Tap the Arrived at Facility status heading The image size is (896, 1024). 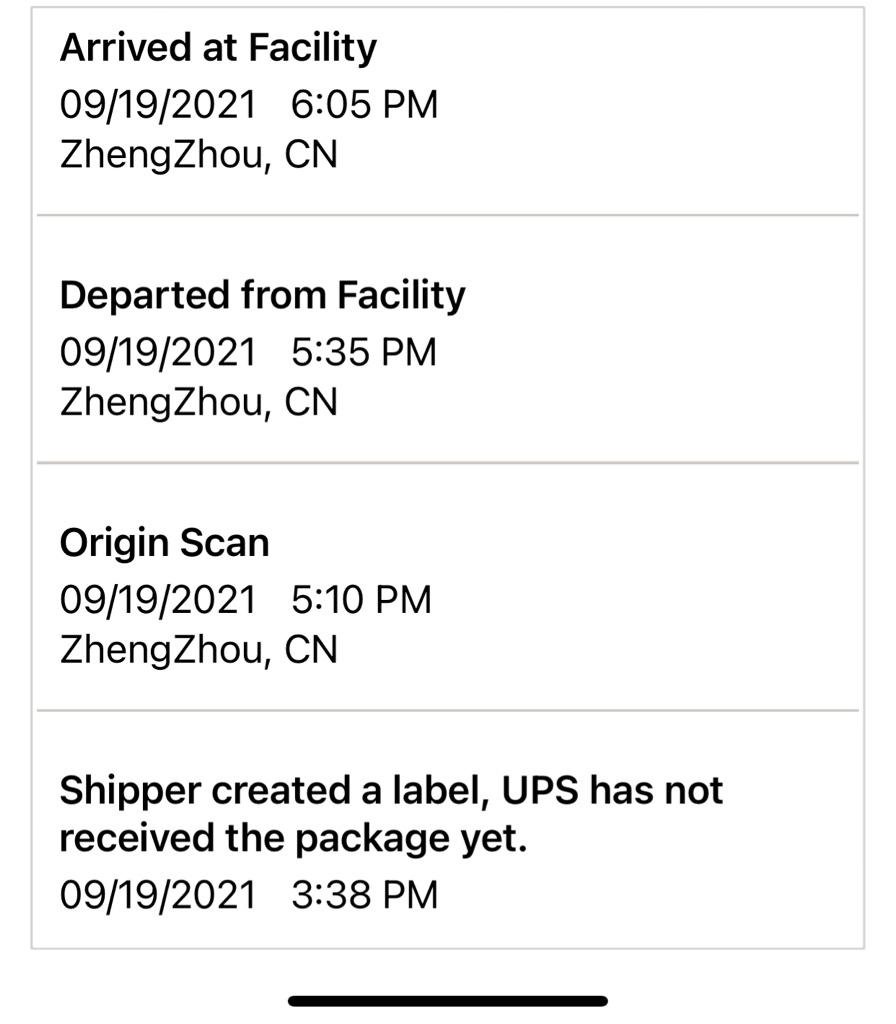(x=218, y=48)
